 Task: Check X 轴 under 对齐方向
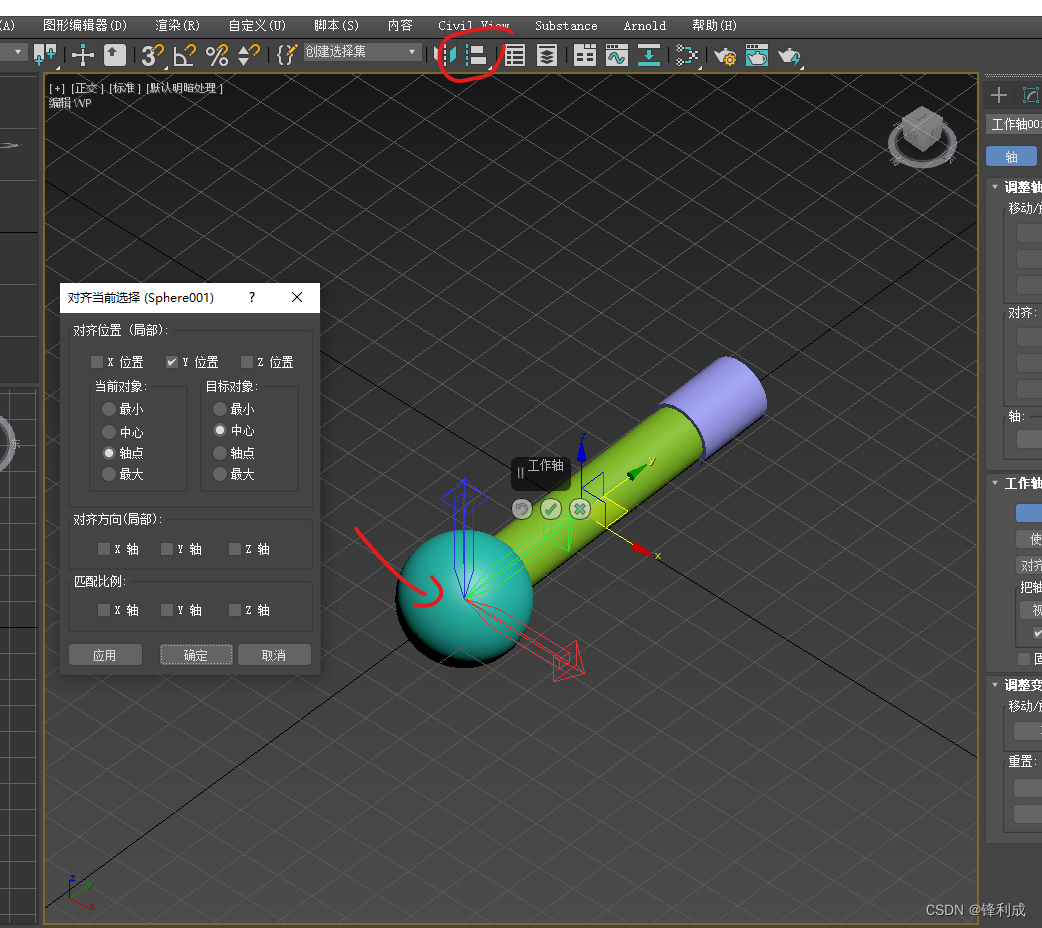coord(104,548)
